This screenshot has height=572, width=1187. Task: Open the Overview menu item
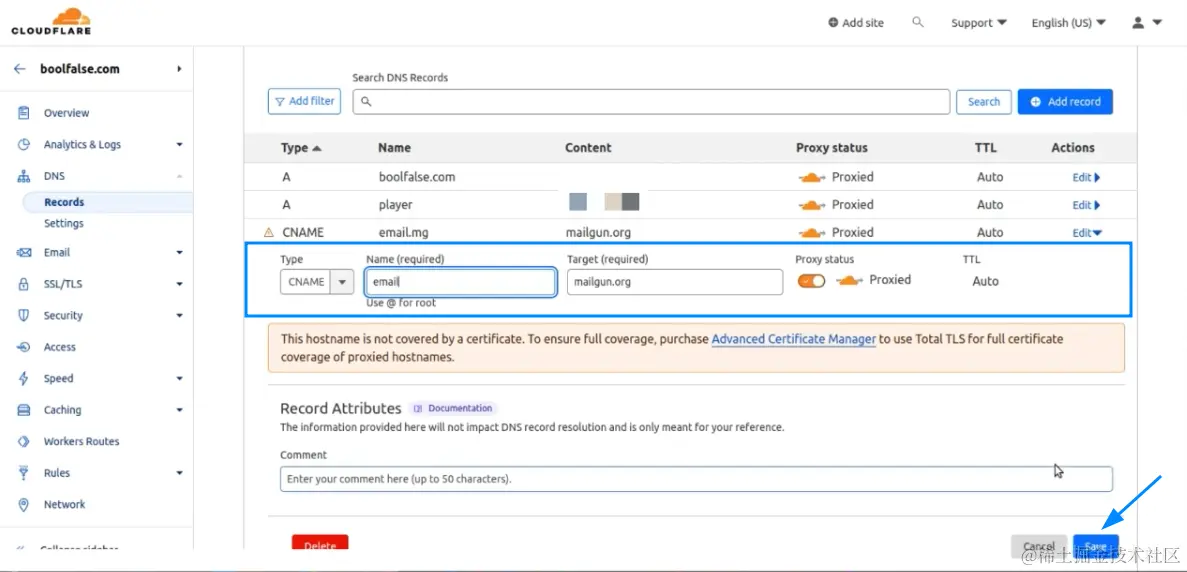[67, 113]
